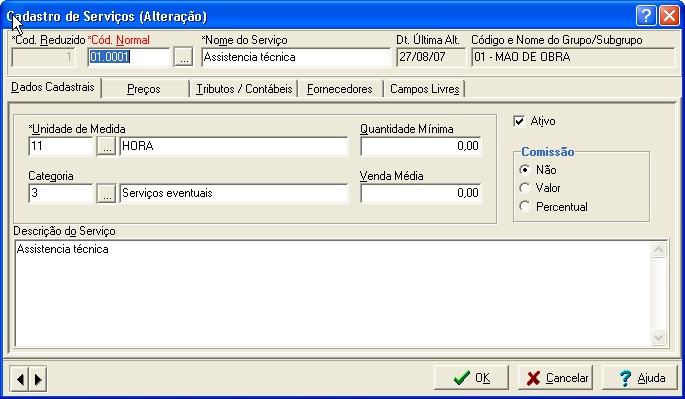Click the HORA unit description field
This screenshot has height=399, width=685.
pyautogui.click(x=234, y=146)
